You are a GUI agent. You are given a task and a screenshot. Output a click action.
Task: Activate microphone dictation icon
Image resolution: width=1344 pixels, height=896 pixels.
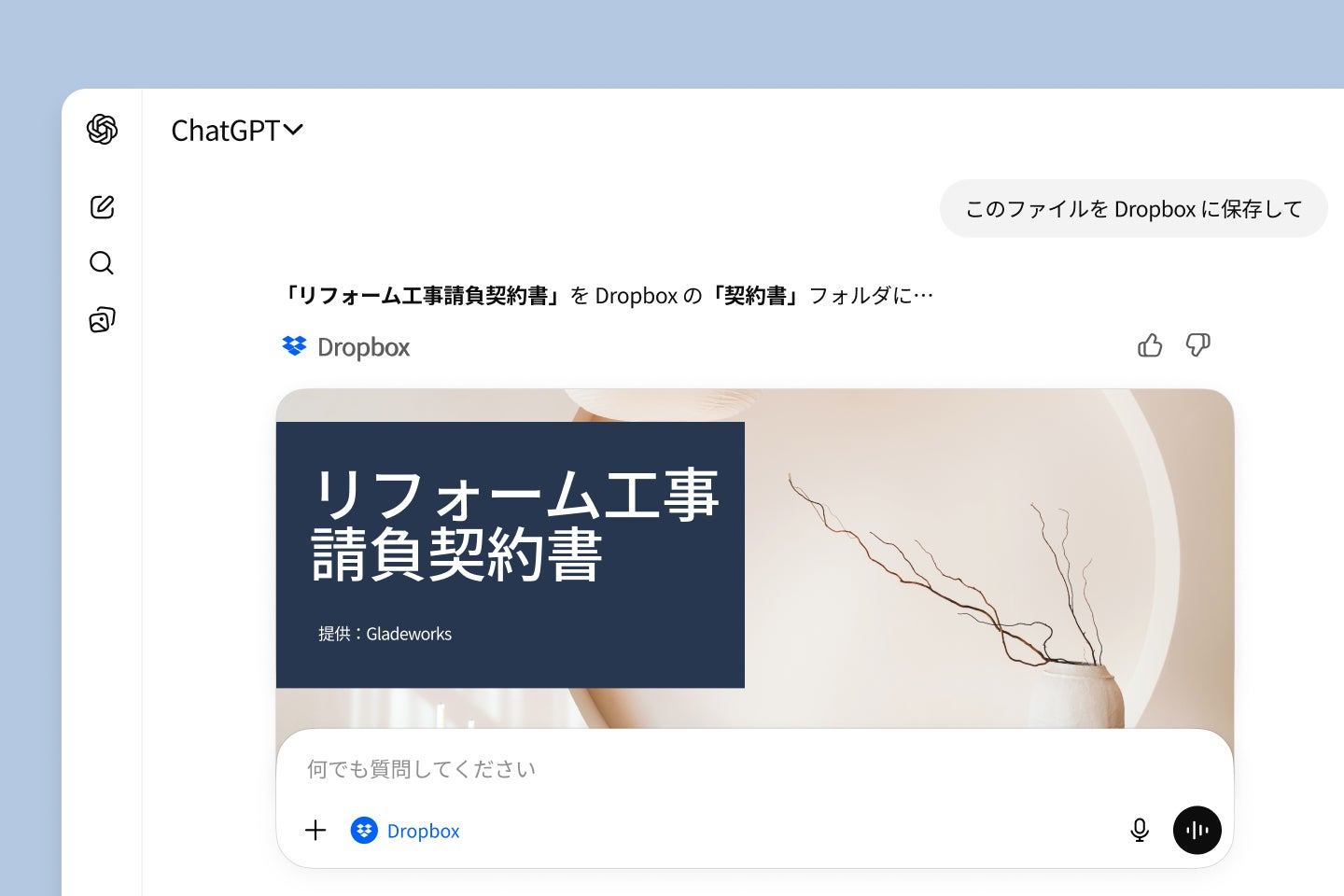[1140, 830]
